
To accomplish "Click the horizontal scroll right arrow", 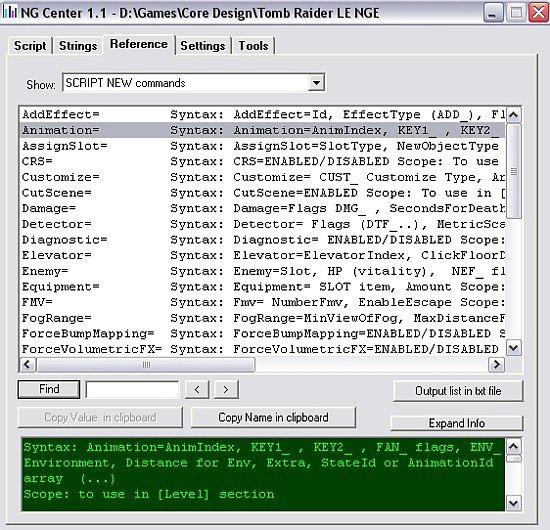I will coord(497,365).
